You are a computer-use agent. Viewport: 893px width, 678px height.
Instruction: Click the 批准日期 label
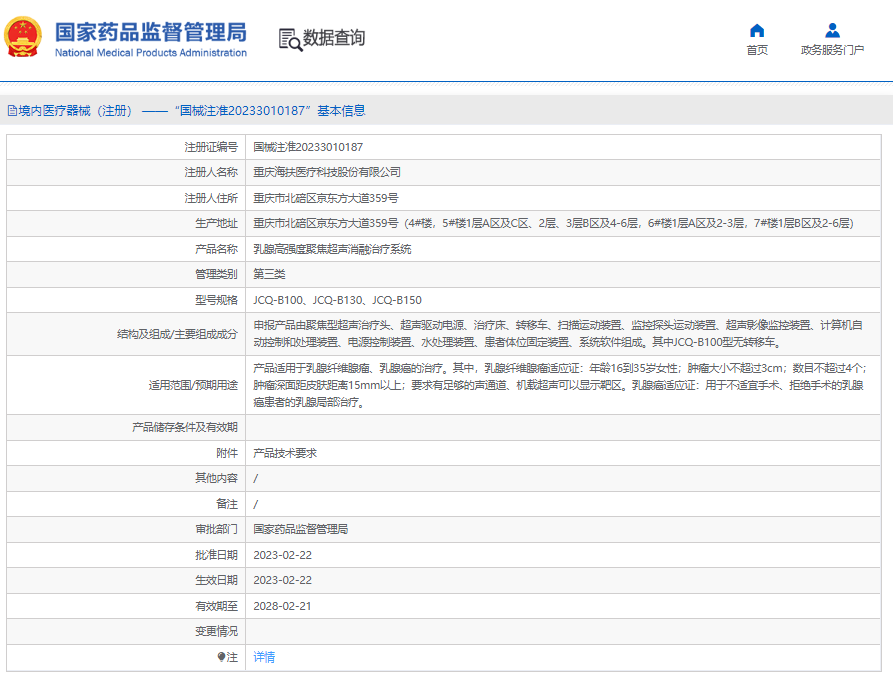216,555
